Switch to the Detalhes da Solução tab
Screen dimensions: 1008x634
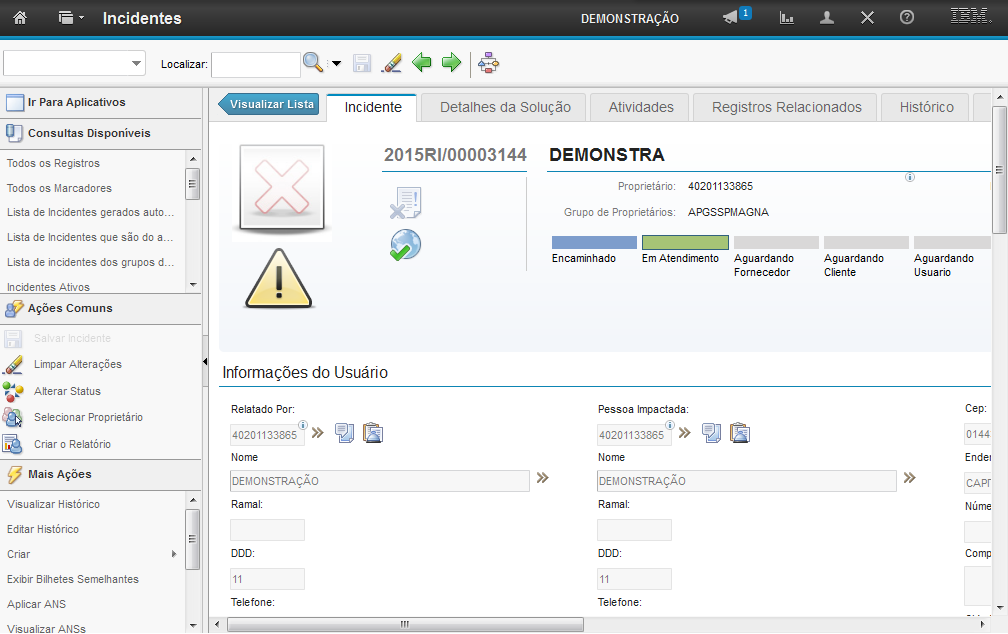(x=505, y=107)
